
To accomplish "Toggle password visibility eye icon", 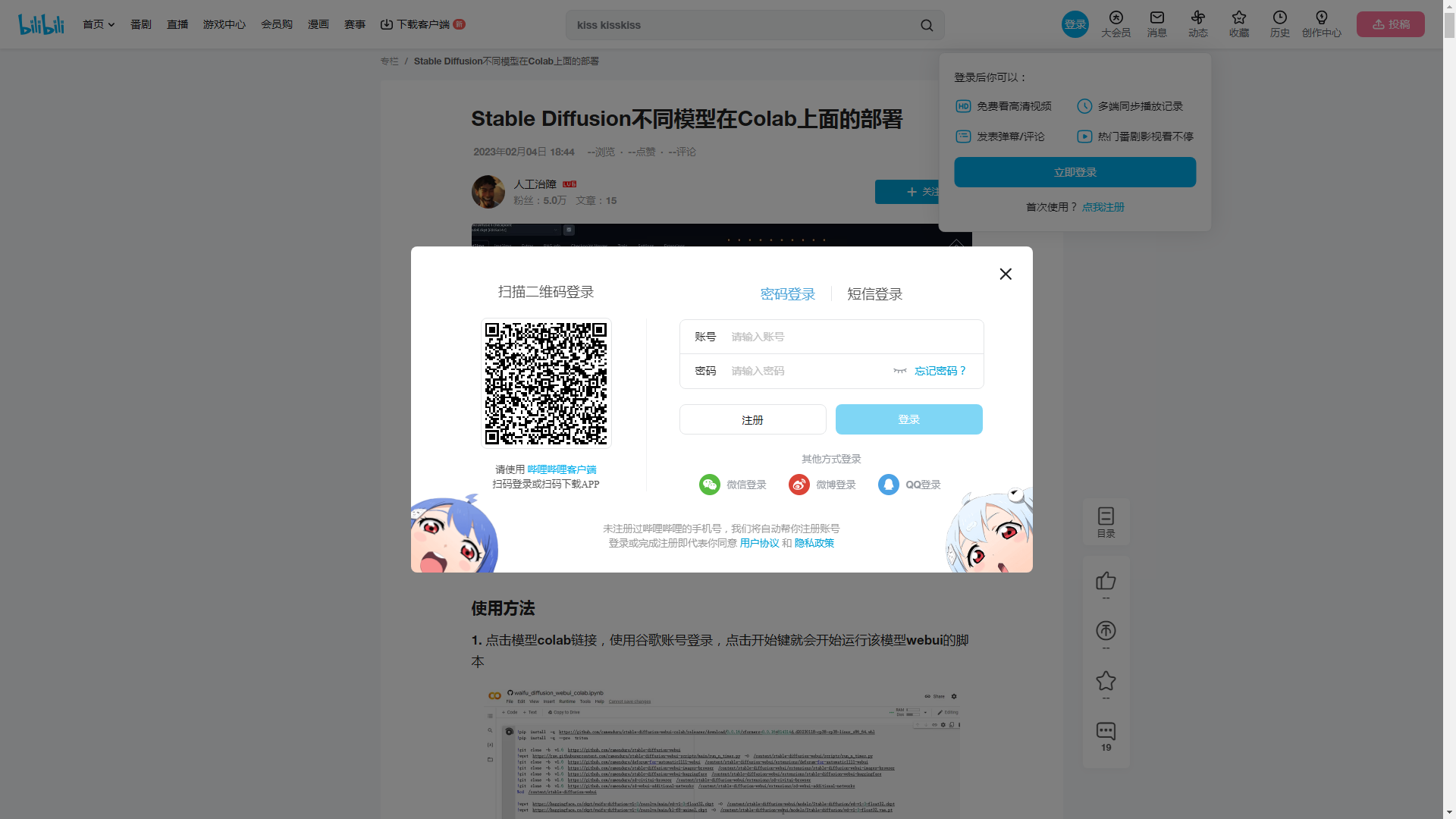I will tap(900, 371).
